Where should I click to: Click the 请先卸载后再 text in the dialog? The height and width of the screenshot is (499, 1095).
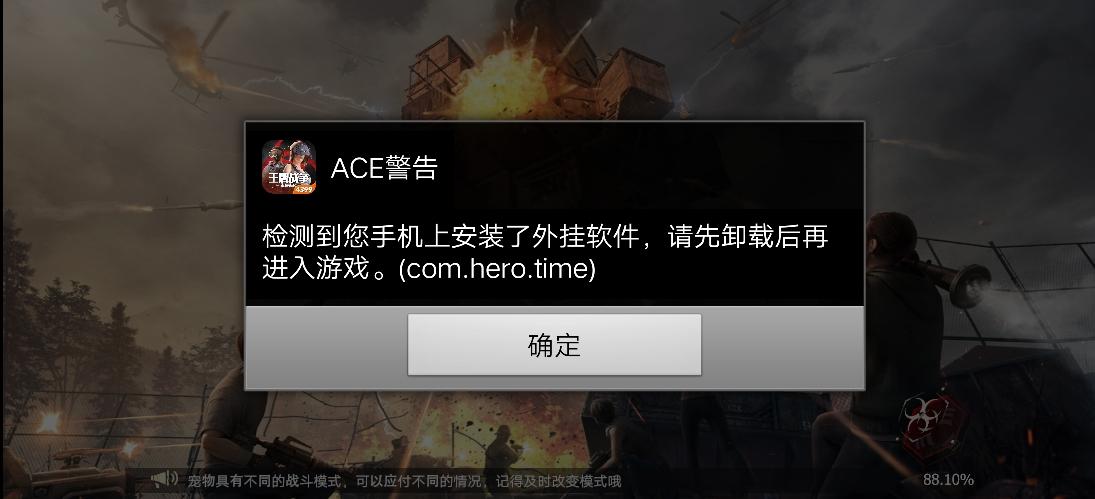pos(748,237)
